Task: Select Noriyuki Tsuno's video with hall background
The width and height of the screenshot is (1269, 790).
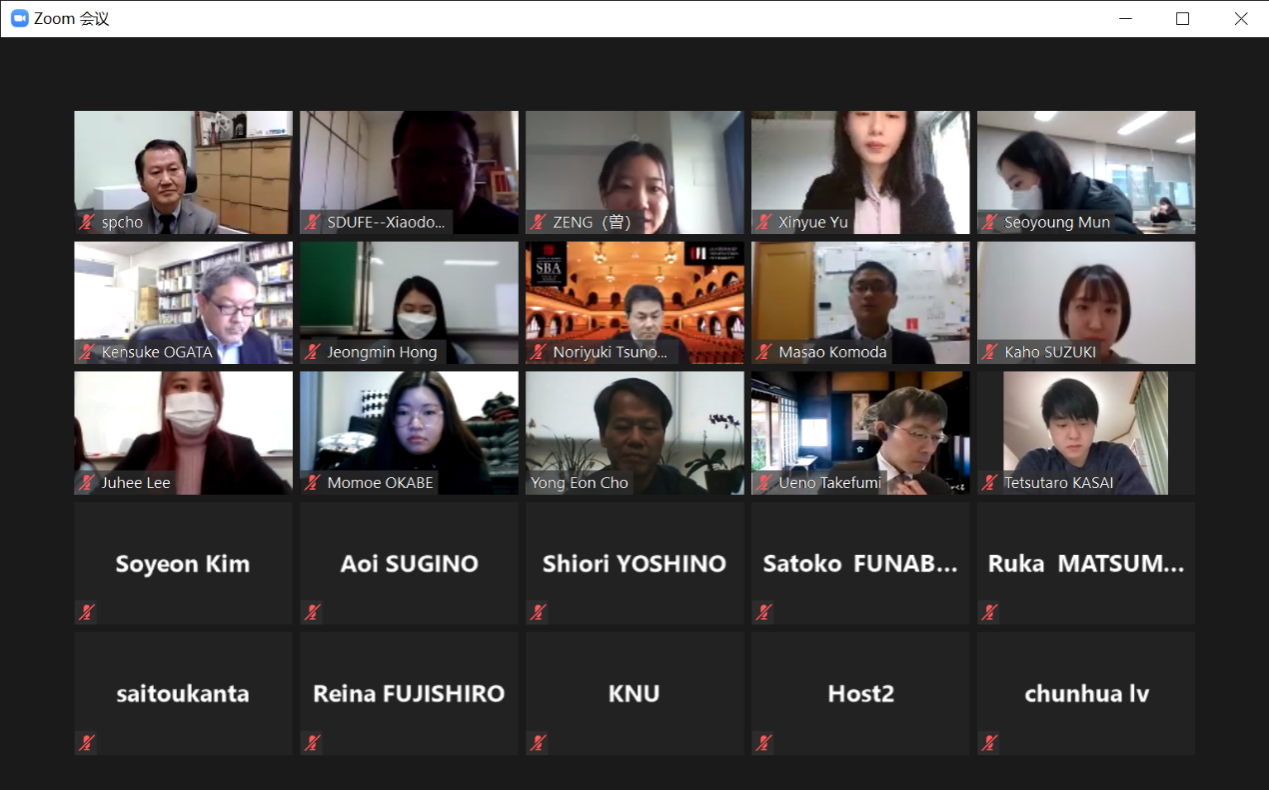Action: pyautogui.click(x=635, y=303)
